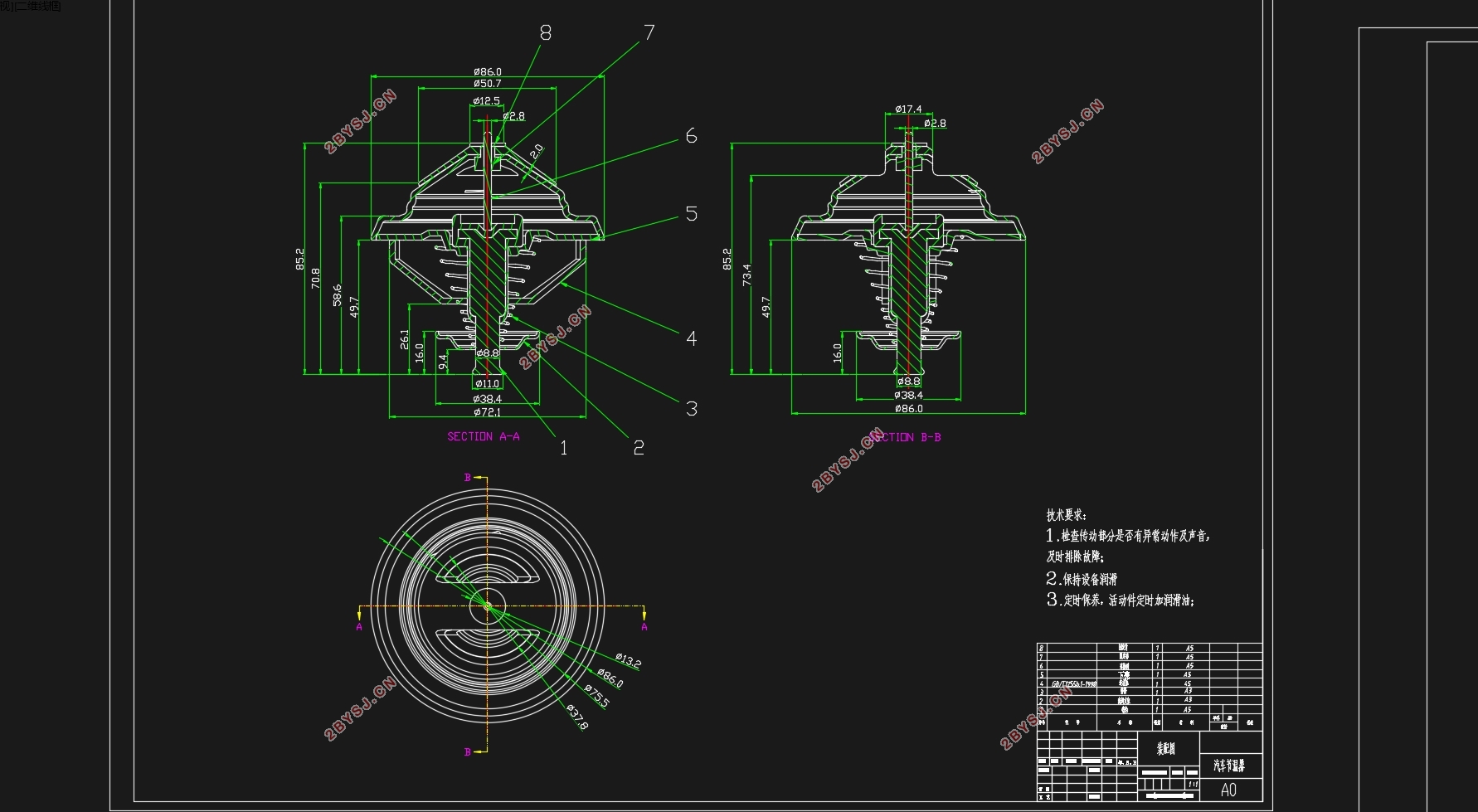1478x812 pixels.
Task: Click the 汽车节温器 title block cell
Action: [1229, 766]
